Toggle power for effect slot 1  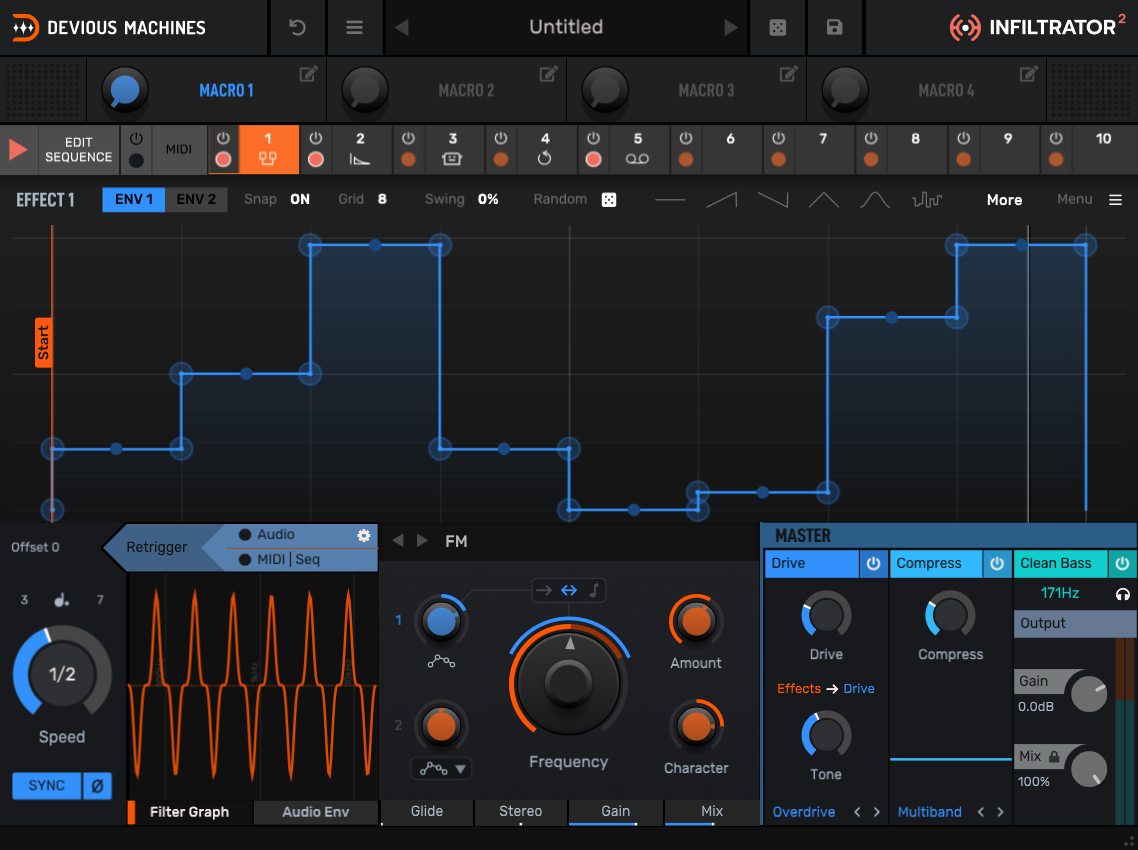click(224, 138)
